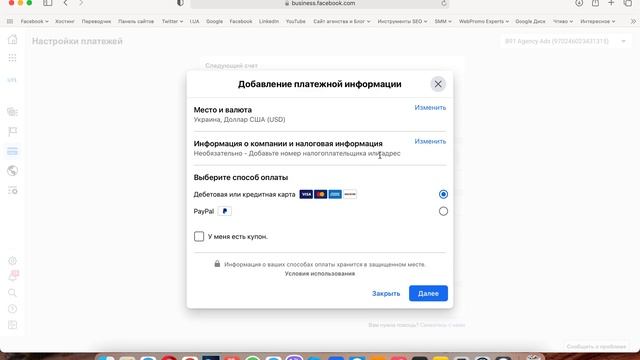This screenshot has width=640, height=360.
Task: Click the Visa card logo
Action: [306, 194]
